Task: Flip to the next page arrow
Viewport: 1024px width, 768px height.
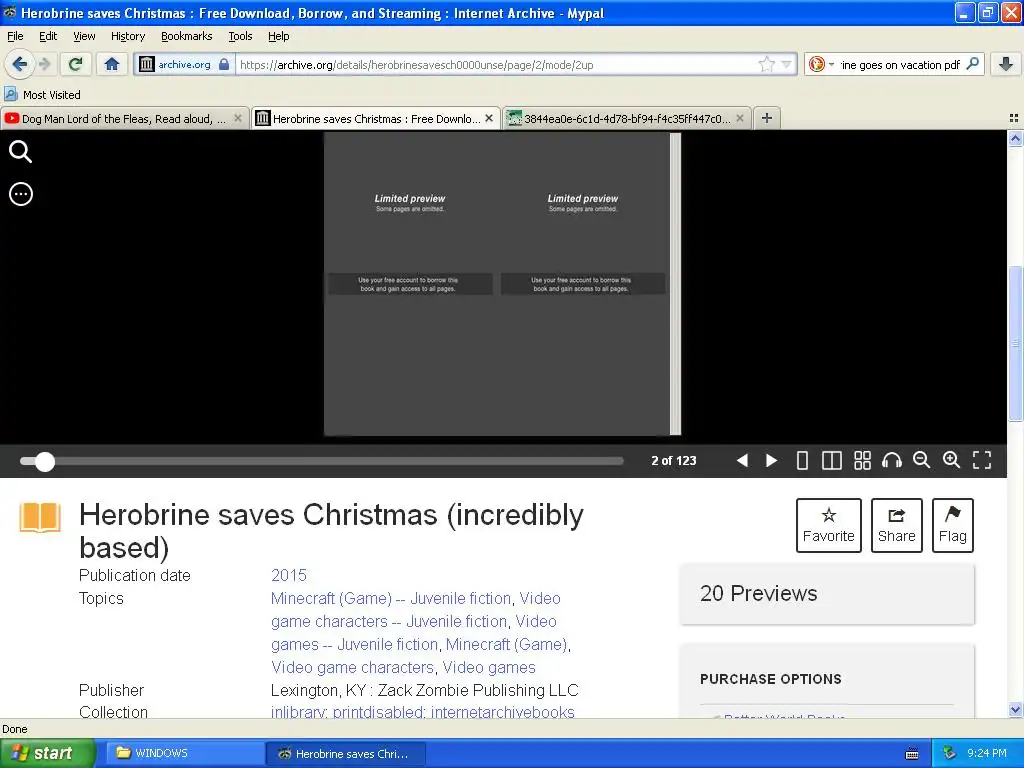Action: pos(771,460)
